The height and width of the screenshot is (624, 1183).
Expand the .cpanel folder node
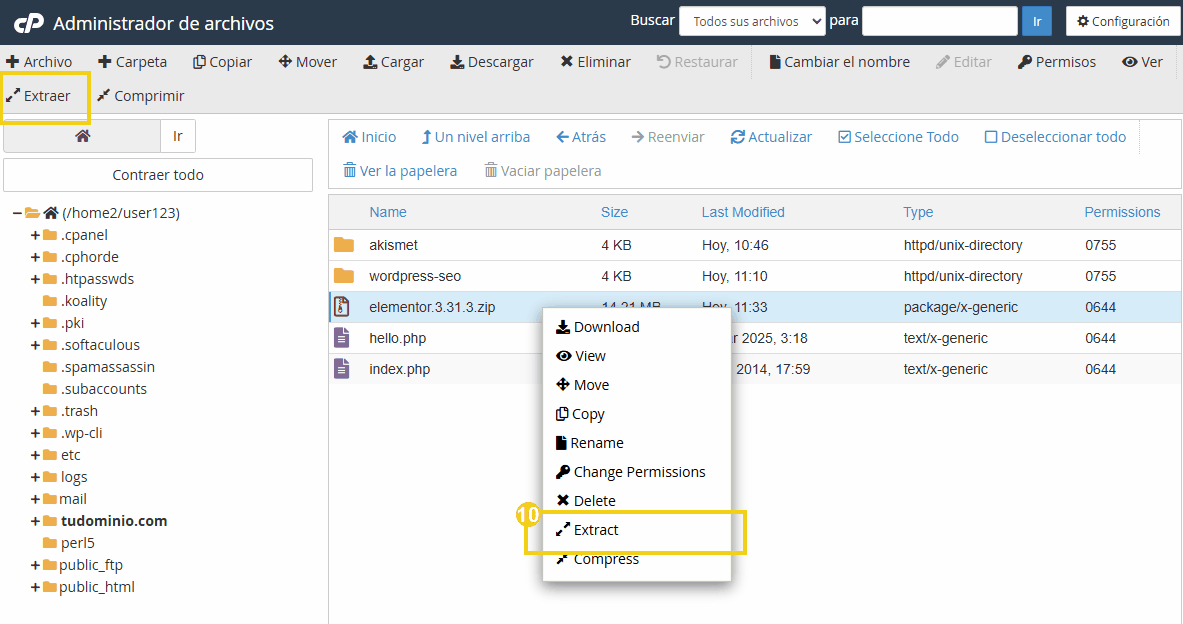tap(35, 235)
